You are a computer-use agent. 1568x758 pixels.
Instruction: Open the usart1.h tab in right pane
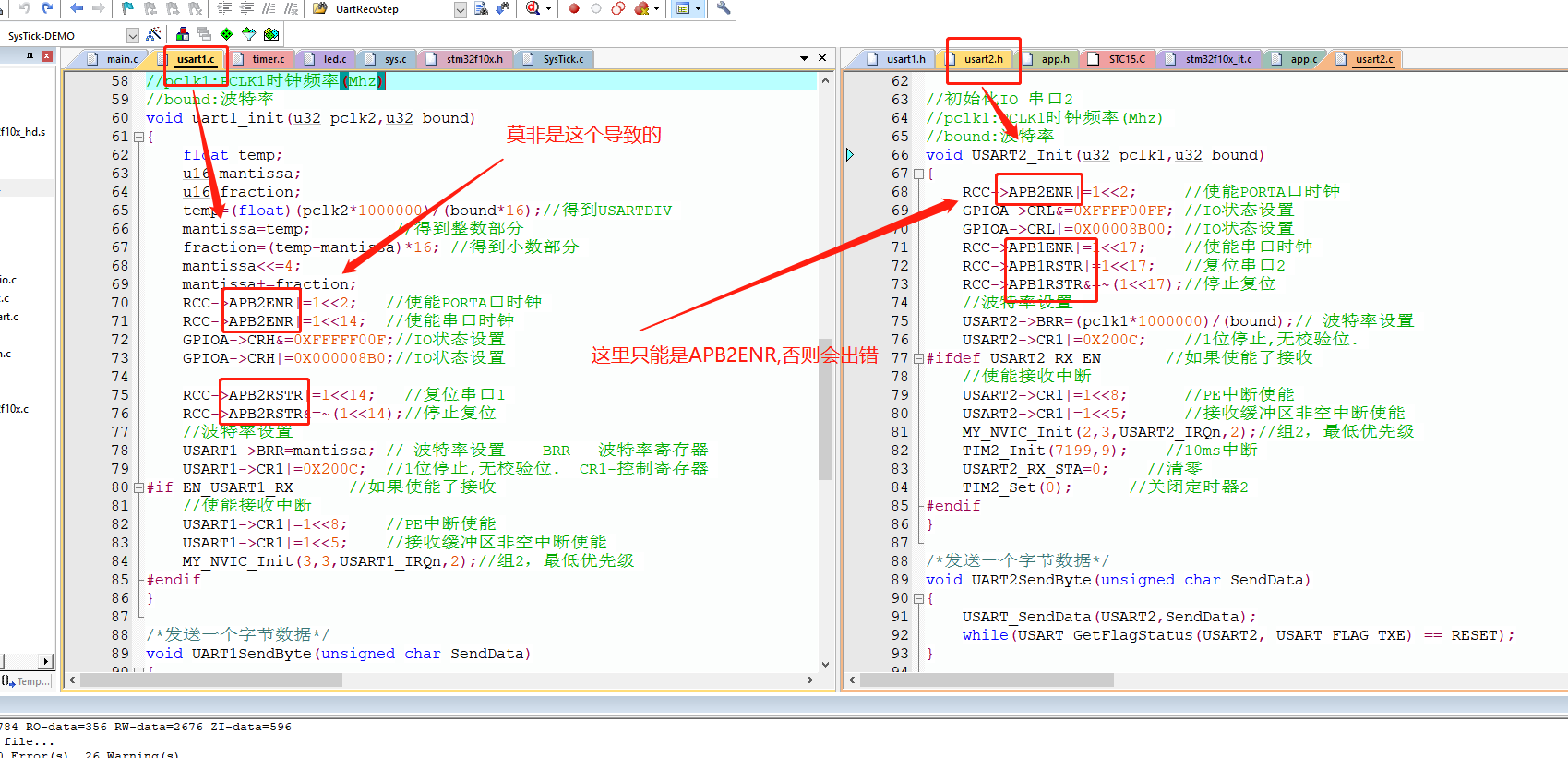coord(897,59)
